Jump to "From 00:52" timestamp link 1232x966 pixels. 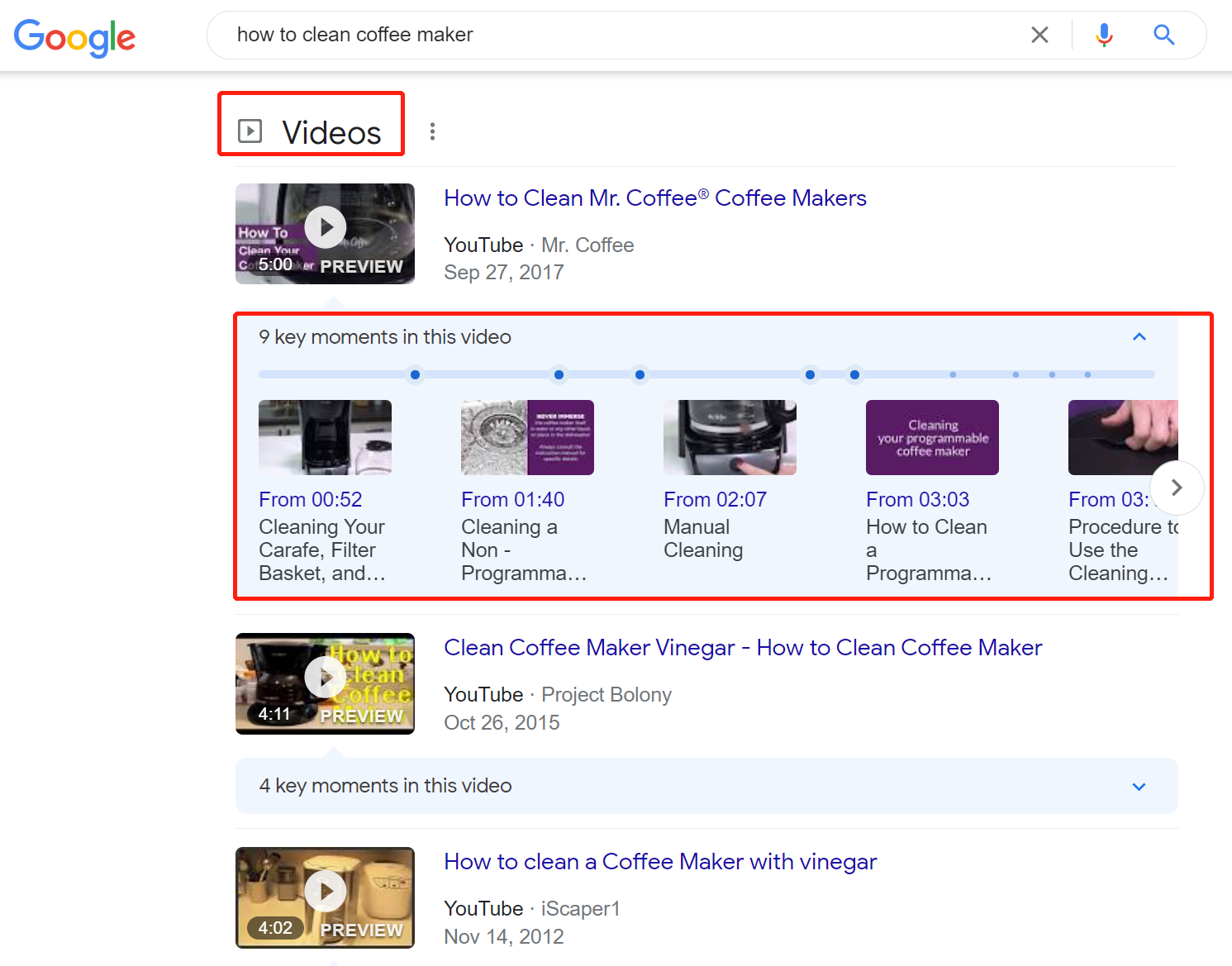coord(311,500)
